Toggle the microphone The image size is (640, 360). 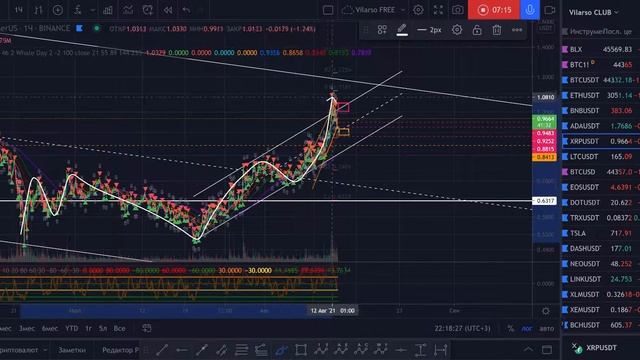[x=530, y=10]
